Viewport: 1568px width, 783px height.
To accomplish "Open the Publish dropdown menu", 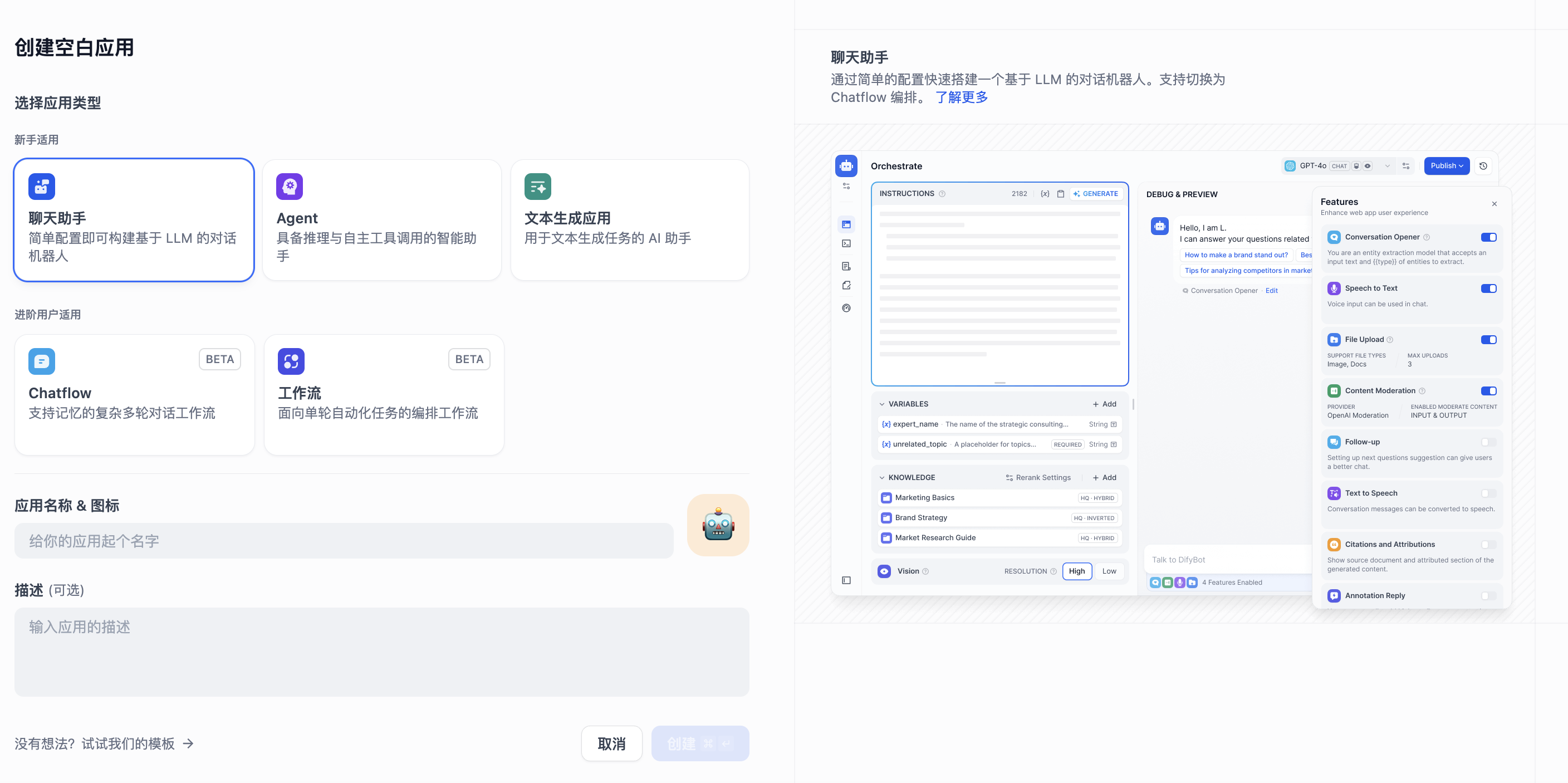I will (1446, 165).
